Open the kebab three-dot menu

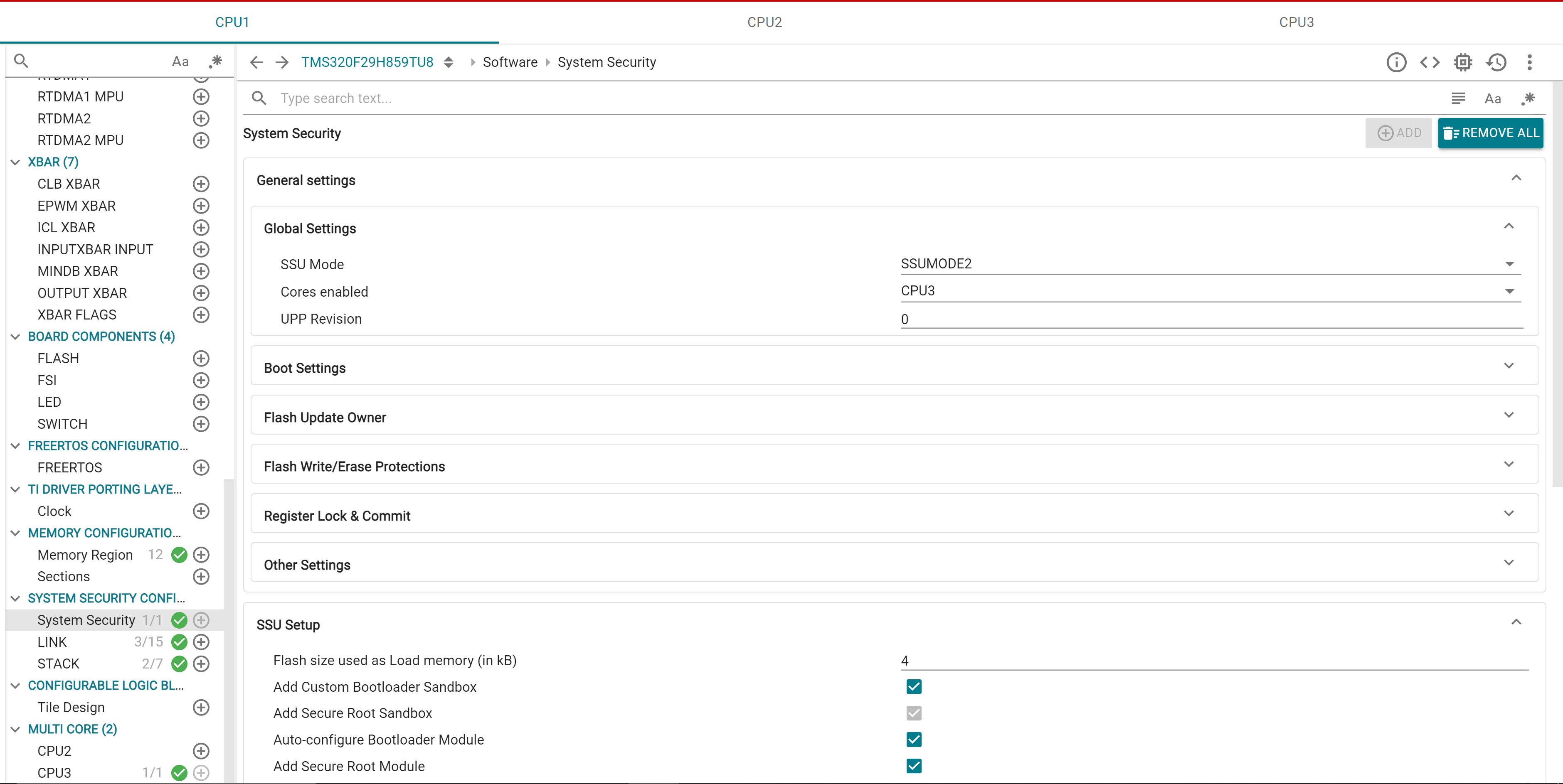pos(1530,62)
